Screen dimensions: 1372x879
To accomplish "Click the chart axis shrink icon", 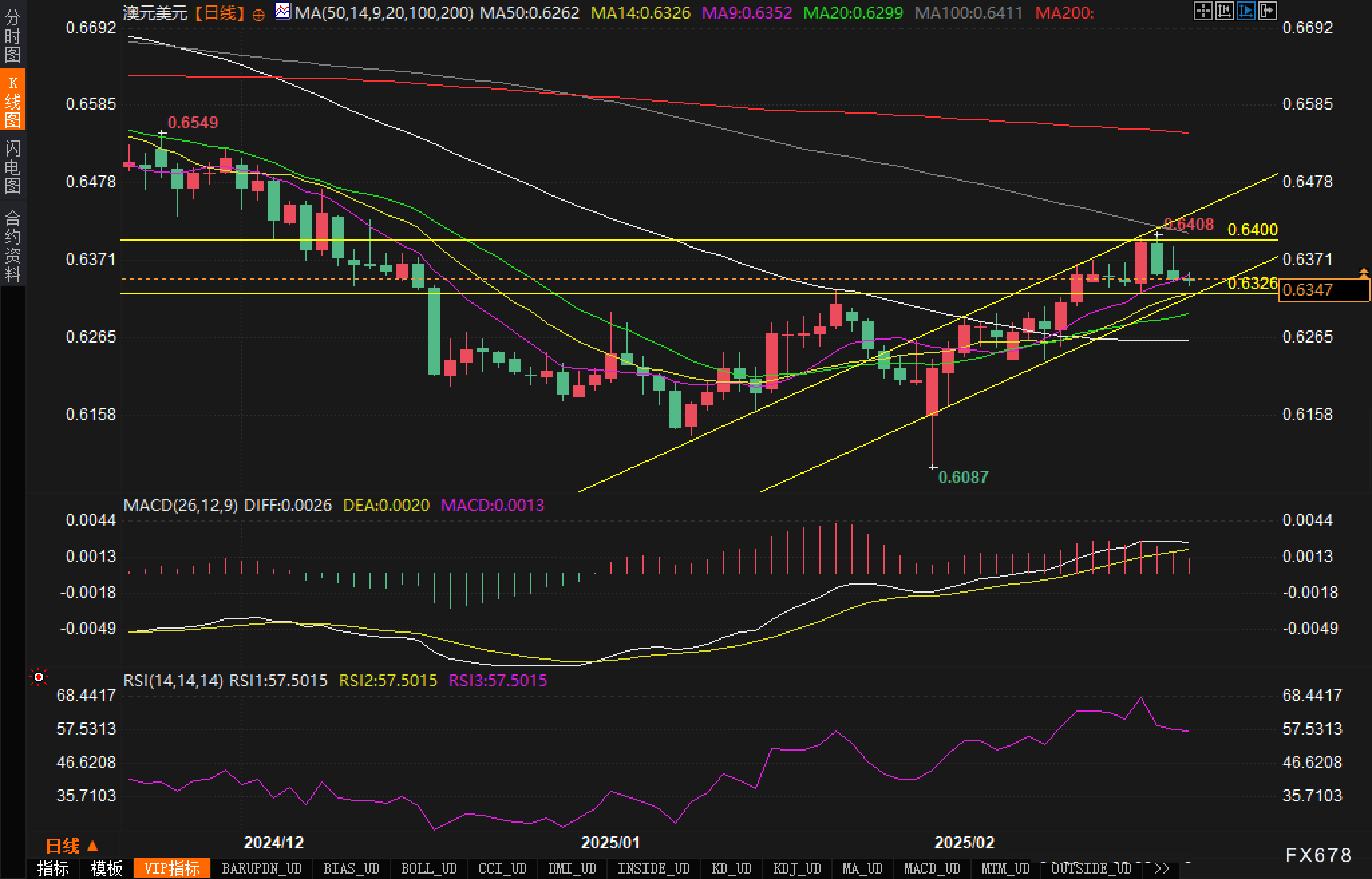I will (1224, 11).
